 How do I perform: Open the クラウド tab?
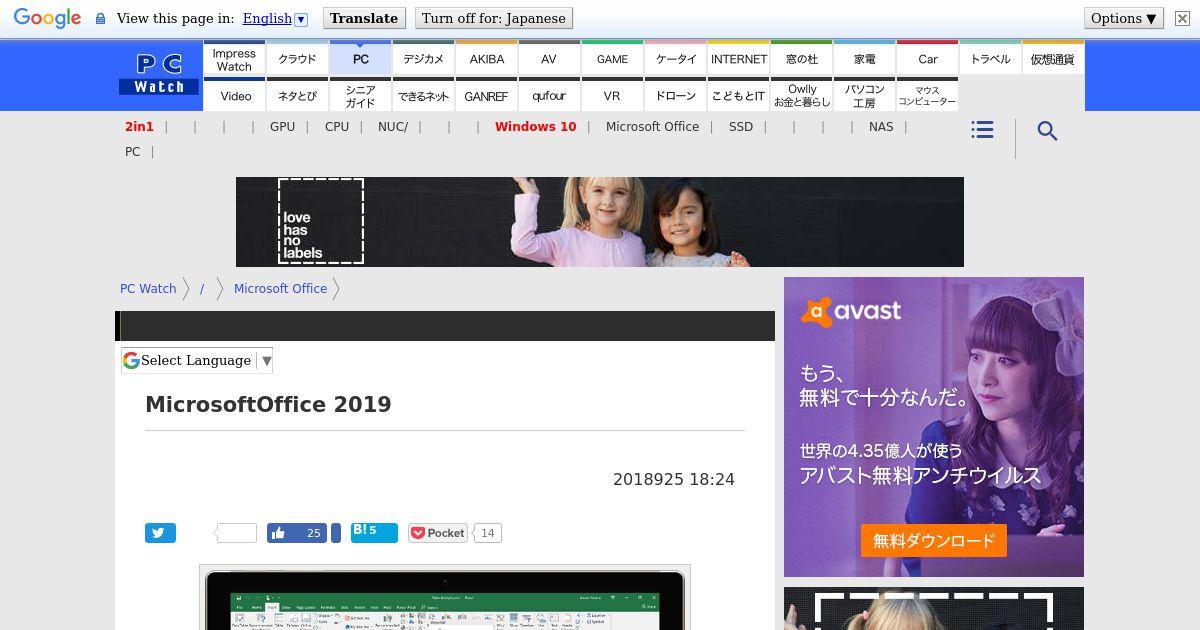297,60
